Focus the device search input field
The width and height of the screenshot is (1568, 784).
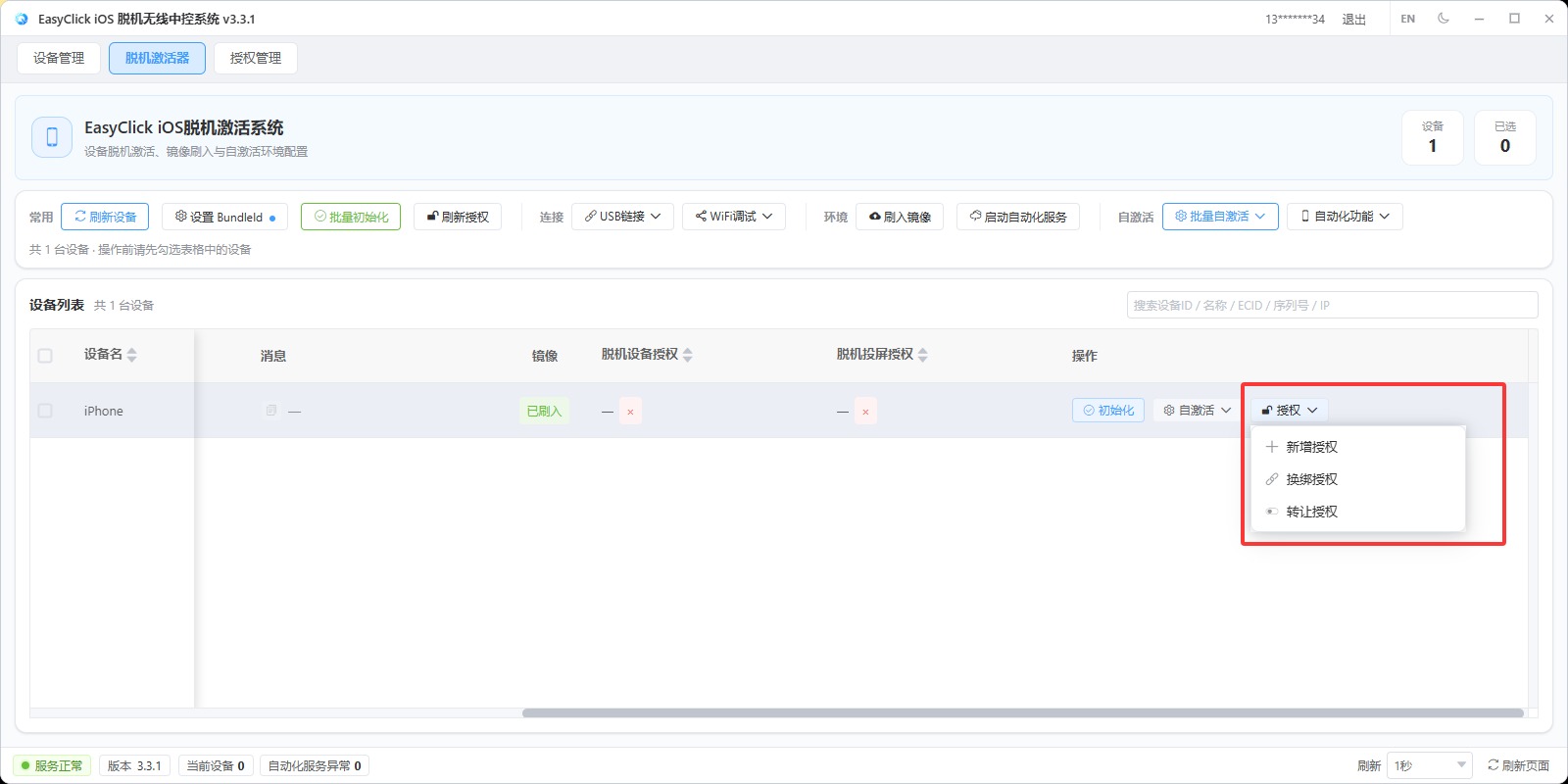pos(1332,305)
